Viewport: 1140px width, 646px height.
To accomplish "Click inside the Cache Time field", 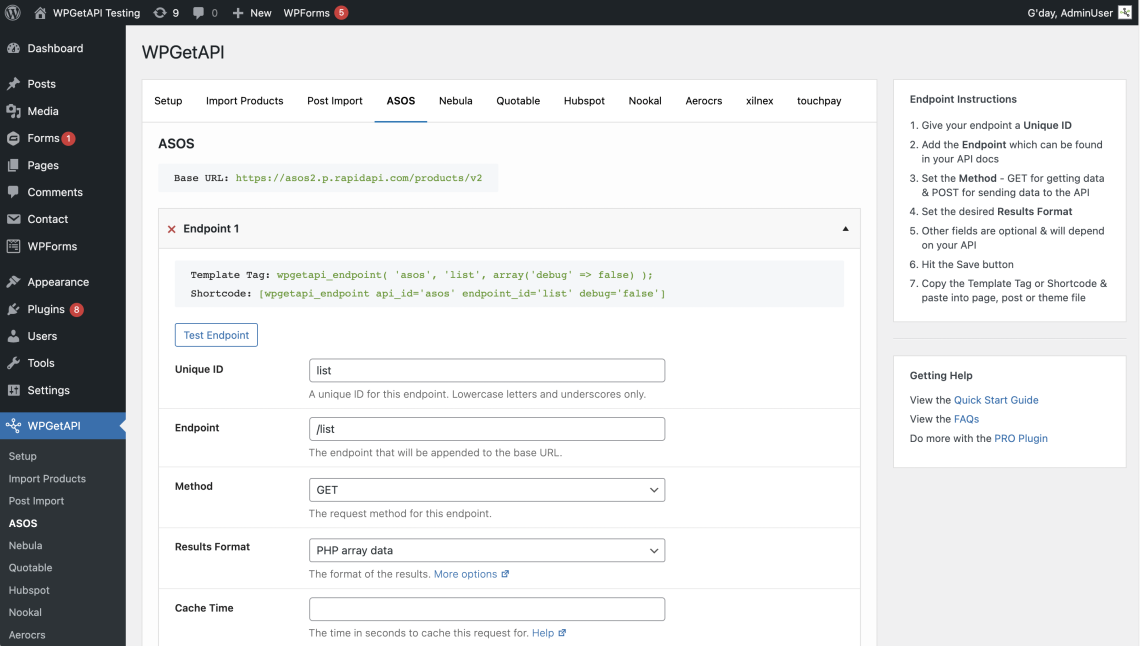I will point(486,609).
